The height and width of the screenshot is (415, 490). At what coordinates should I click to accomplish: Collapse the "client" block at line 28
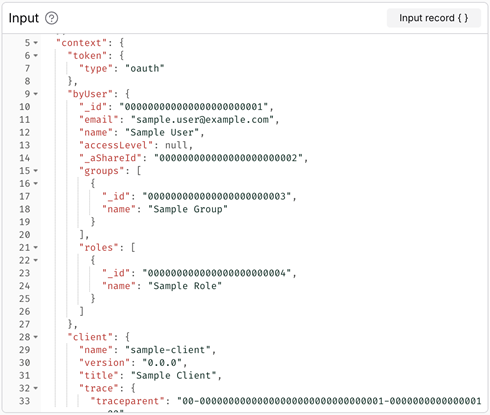35,337
